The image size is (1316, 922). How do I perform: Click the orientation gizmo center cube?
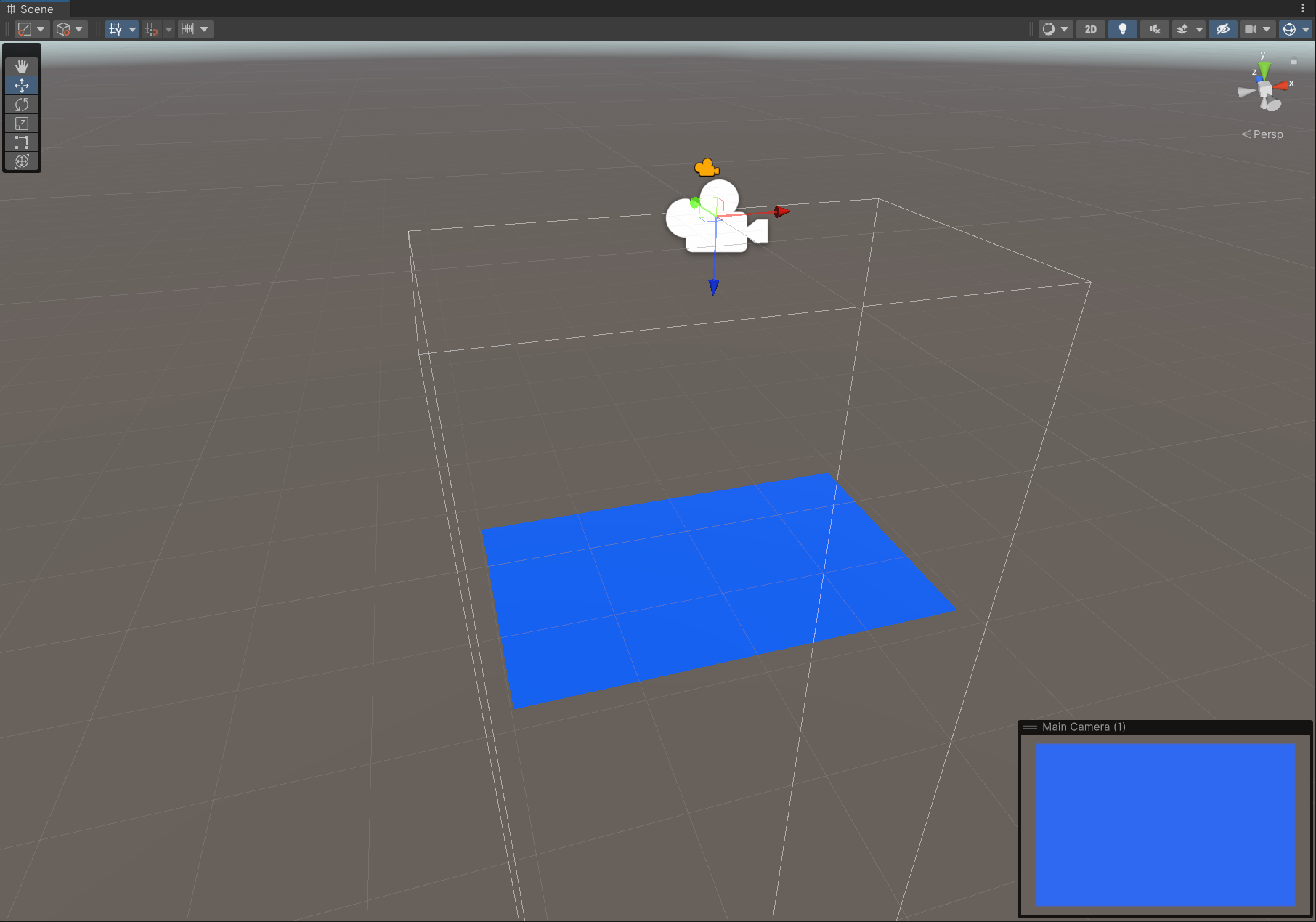(1266, 89)
